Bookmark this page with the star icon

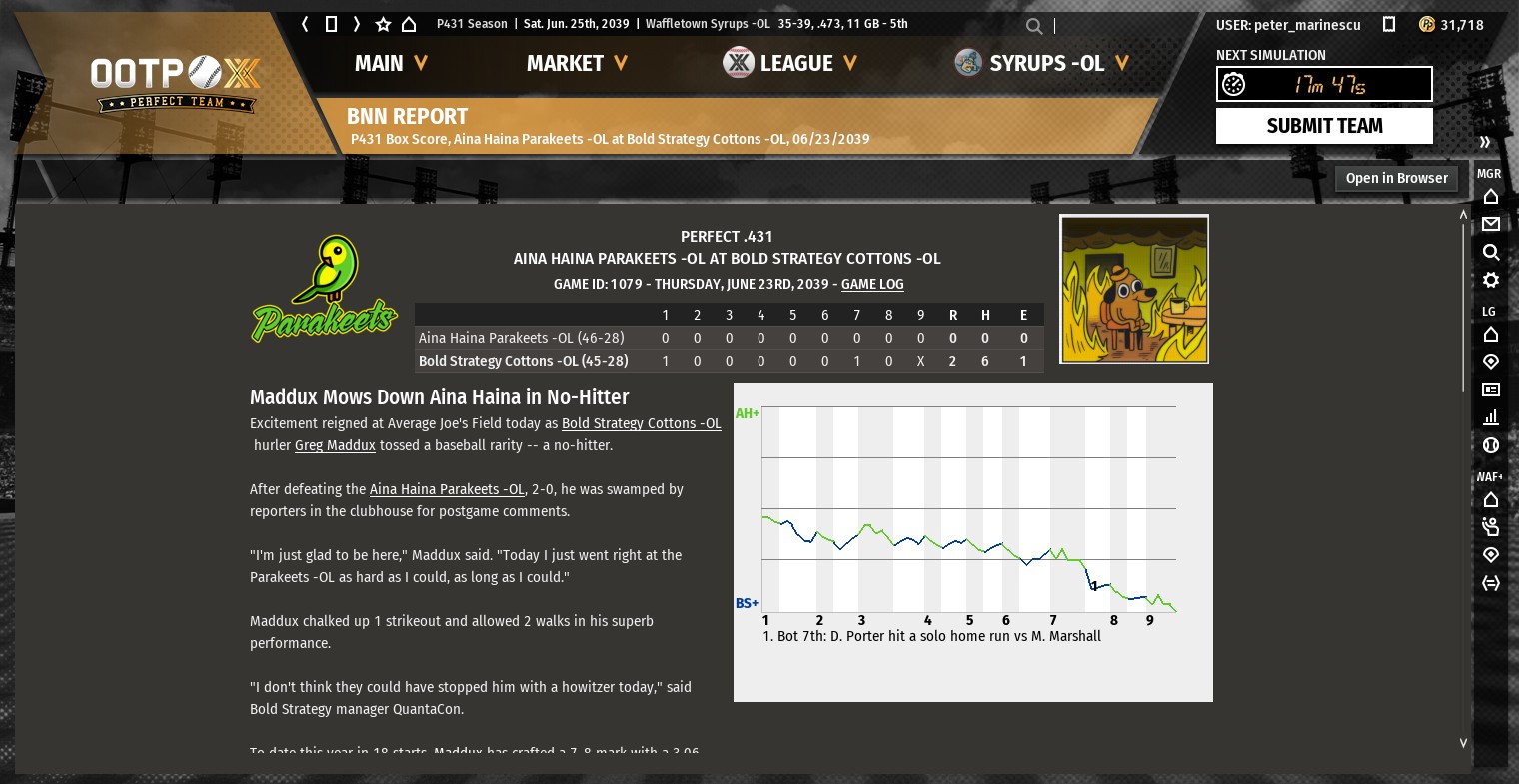[x=383, y=24]
